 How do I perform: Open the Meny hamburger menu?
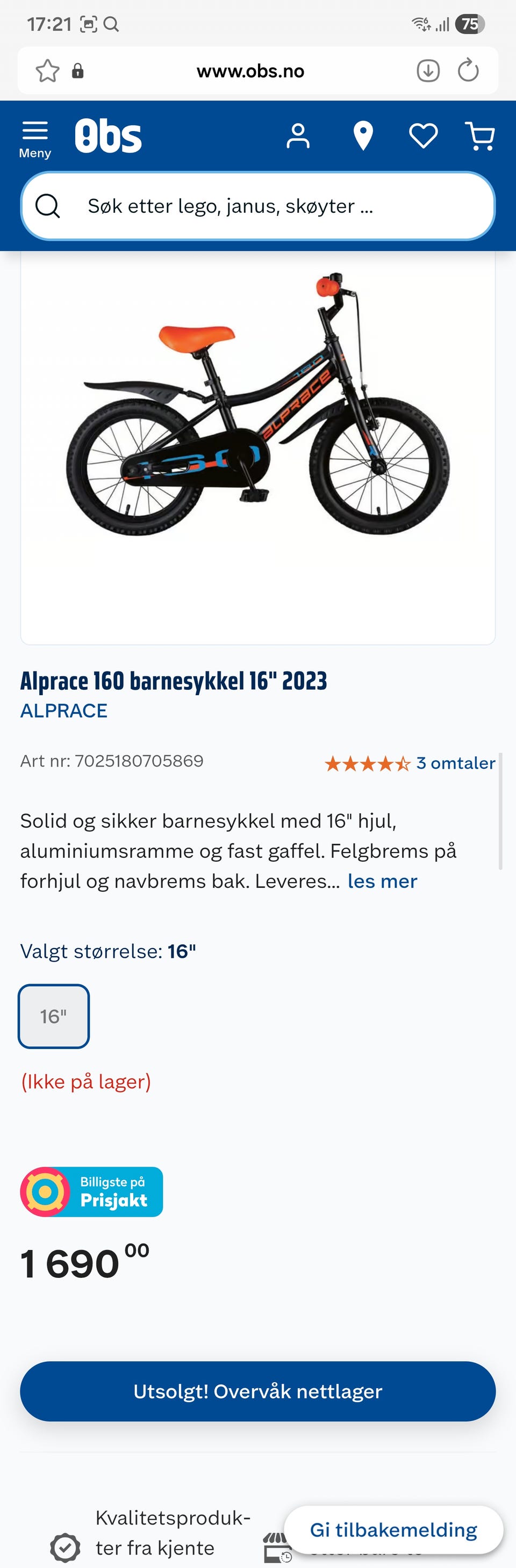click(35, 139)
